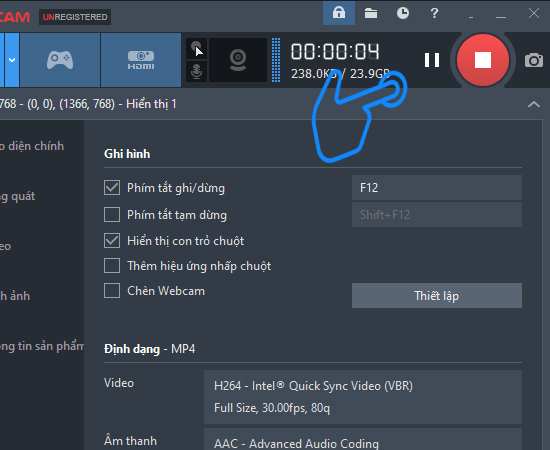The image size is (550, 450).
Task: Toggle the webcam overlay icon
Action: (238, 60)
